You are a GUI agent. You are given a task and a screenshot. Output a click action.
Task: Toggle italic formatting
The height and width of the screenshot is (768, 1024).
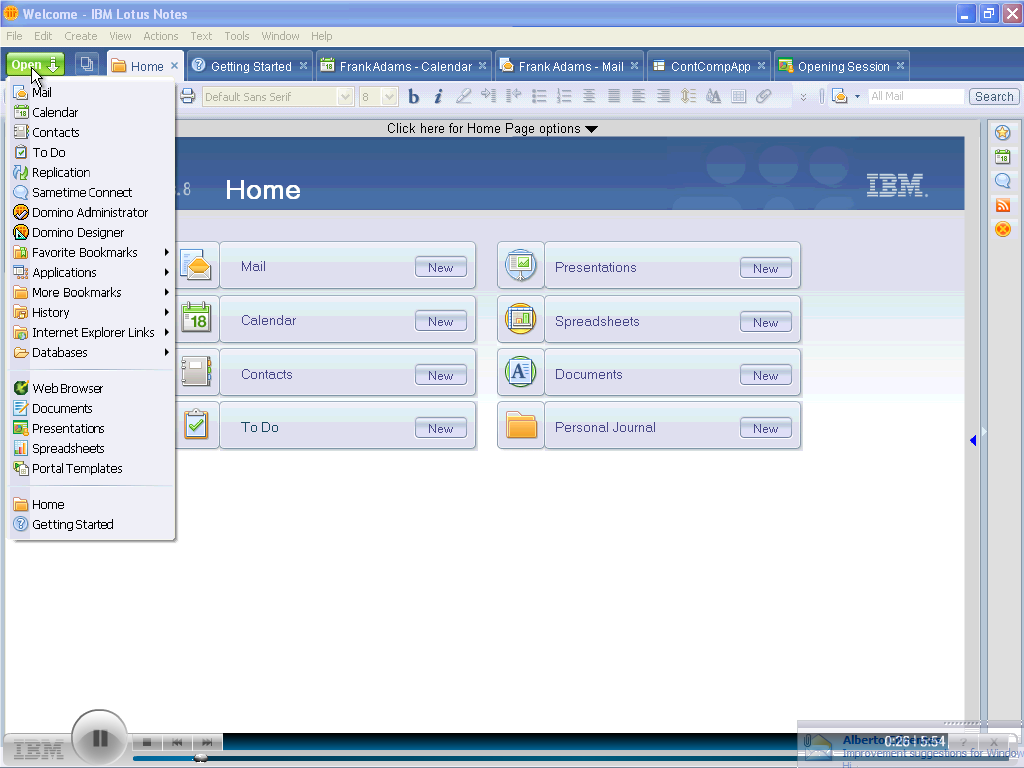tap(438, 97)
